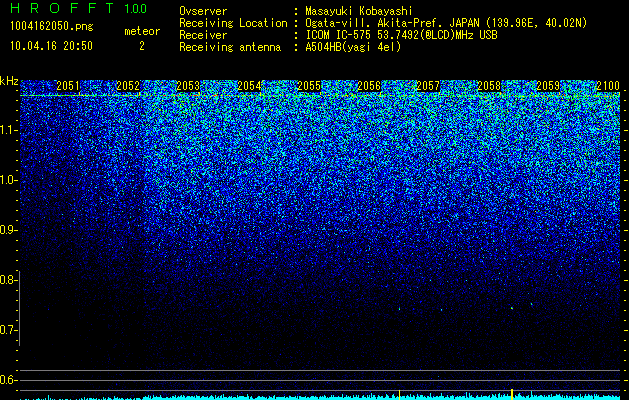Click the 0.8 kHz axis label
Viewport: 629px width, 400px height.
8,280
